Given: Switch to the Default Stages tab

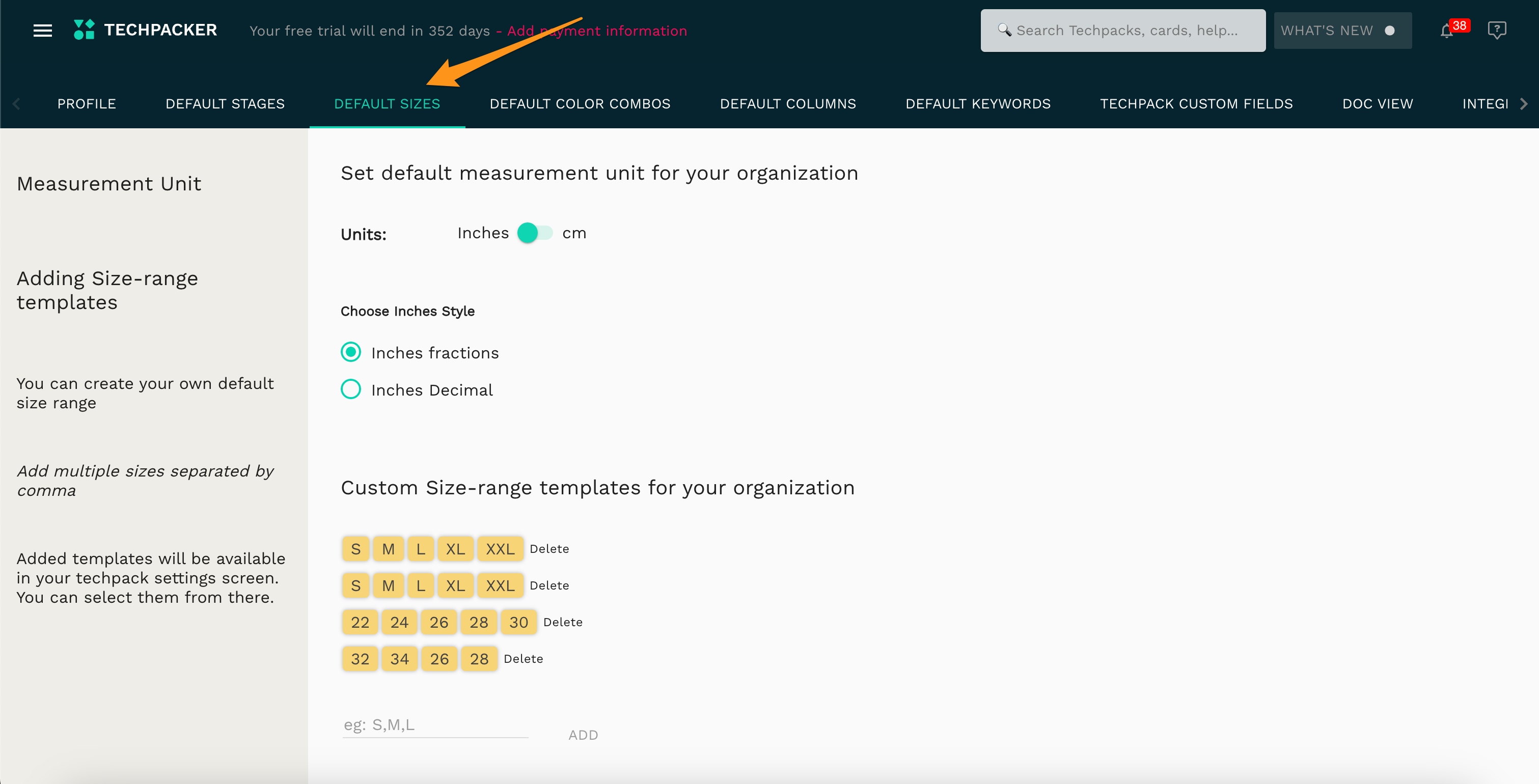Looking at the screenshot, I should click(x=225, y=104).
